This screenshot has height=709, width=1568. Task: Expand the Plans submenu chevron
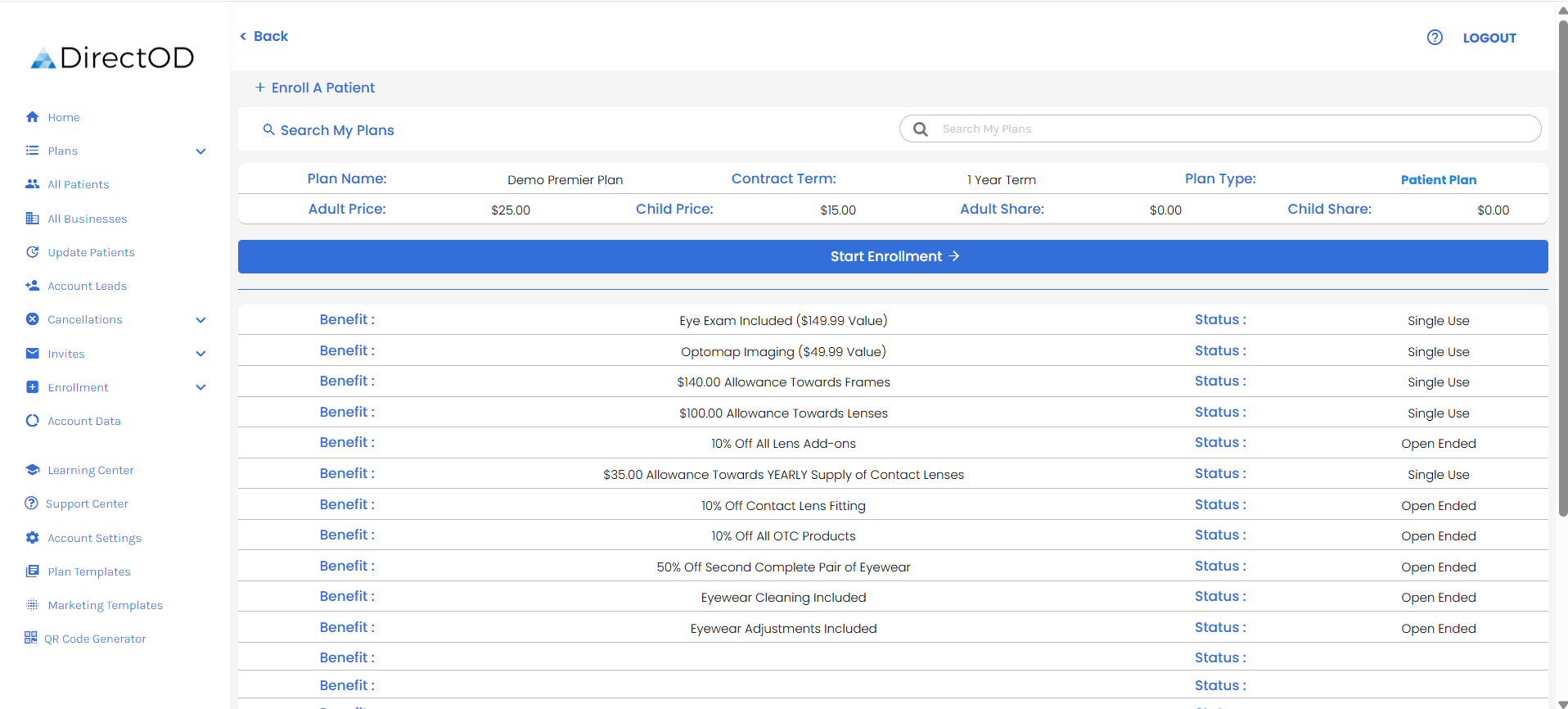(x=201, y=151)
